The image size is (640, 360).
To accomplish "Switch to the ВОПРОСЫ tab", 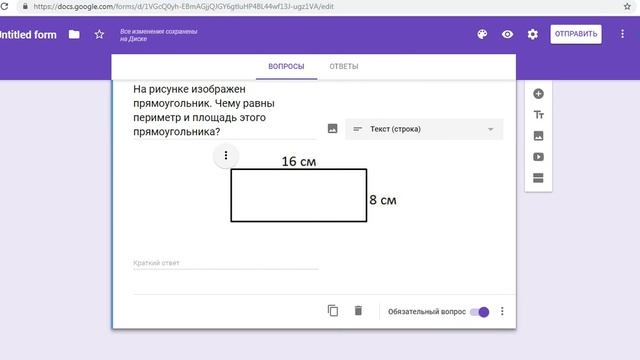I will (286, 67).
